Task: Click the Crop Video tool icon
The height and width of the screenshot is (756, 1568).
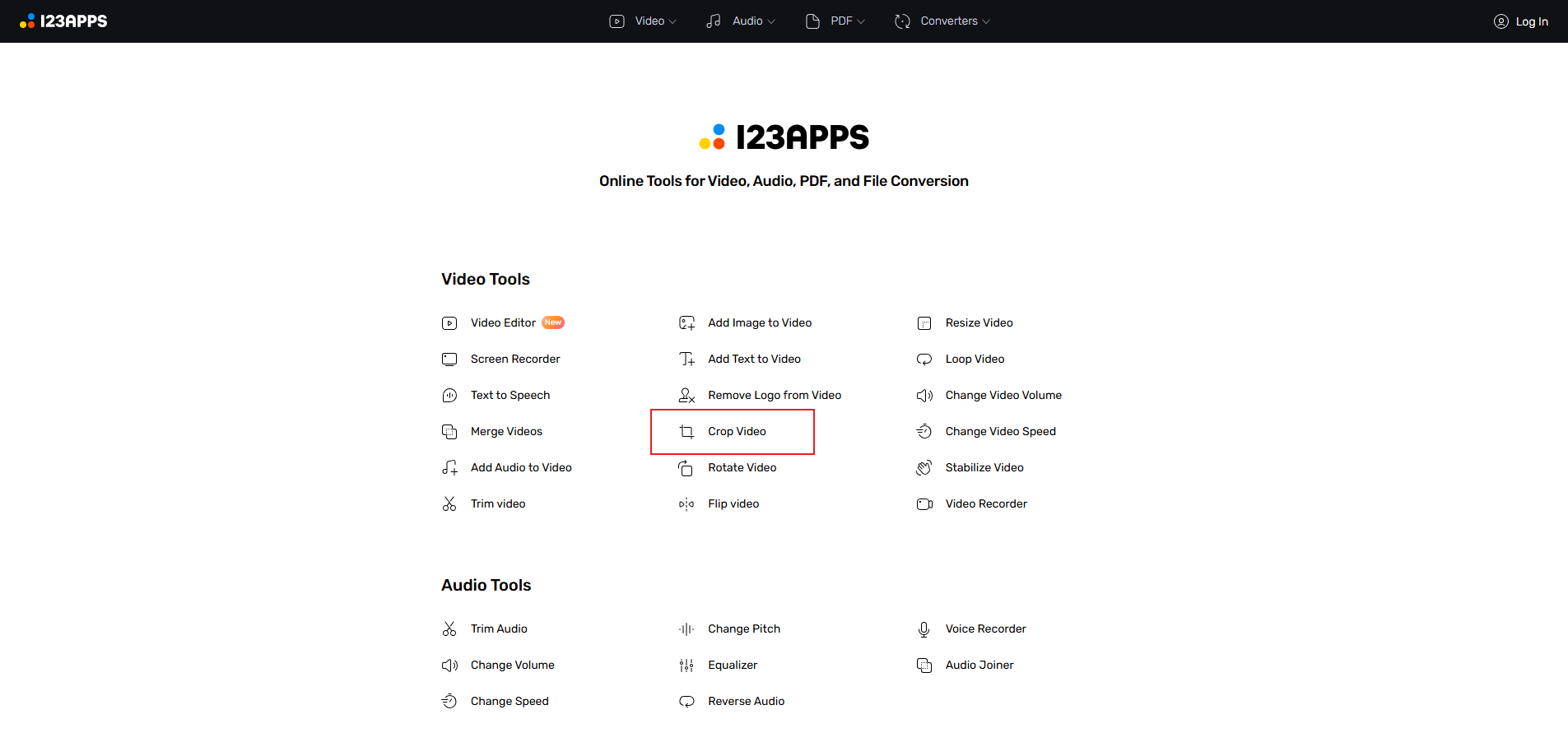Action: (x=686, y=432)
